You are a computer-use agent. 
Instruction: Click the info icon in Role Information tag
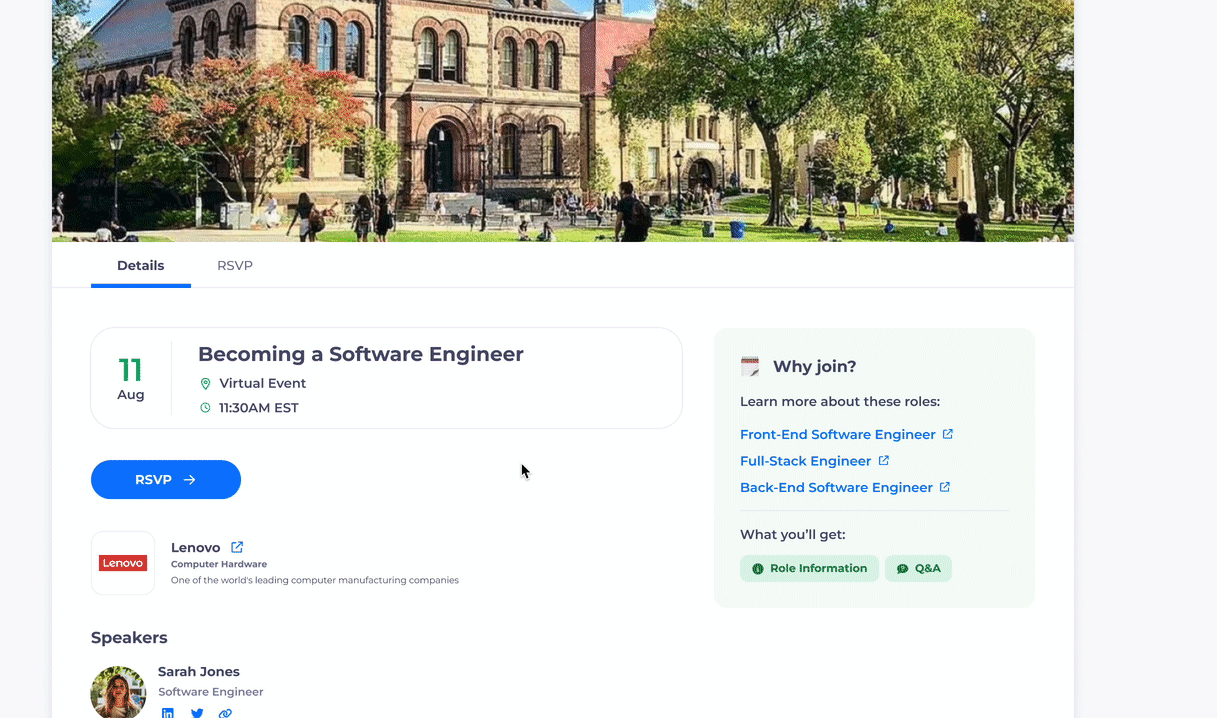click(757, 569)
